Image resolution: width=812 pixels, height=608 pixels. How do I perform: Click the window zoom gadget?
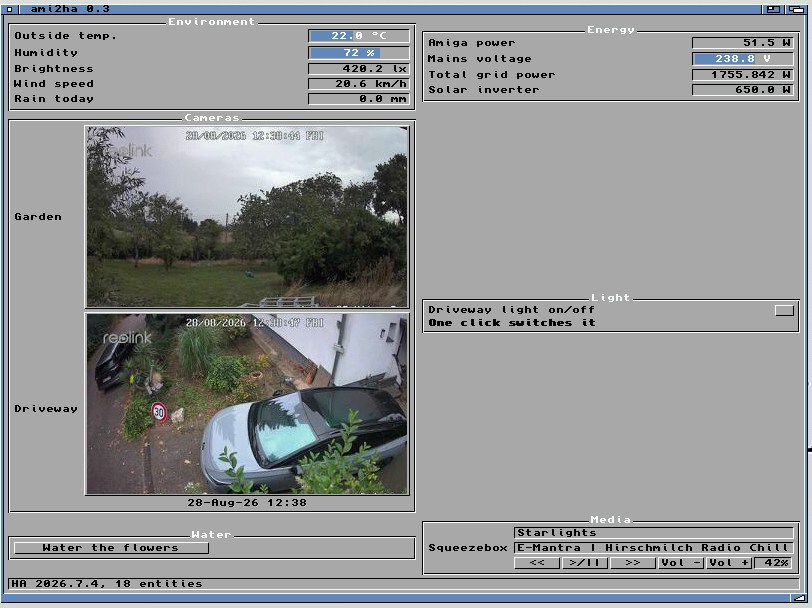click(x=774, y=9)
